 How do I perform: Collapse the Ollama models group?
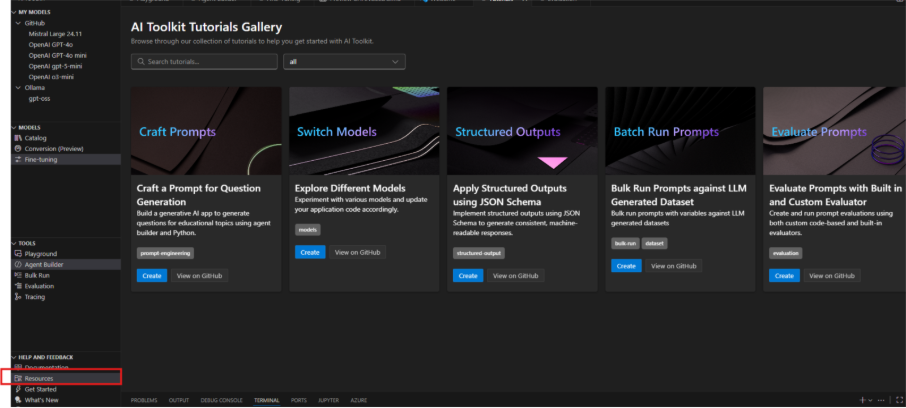coord(18,88)
